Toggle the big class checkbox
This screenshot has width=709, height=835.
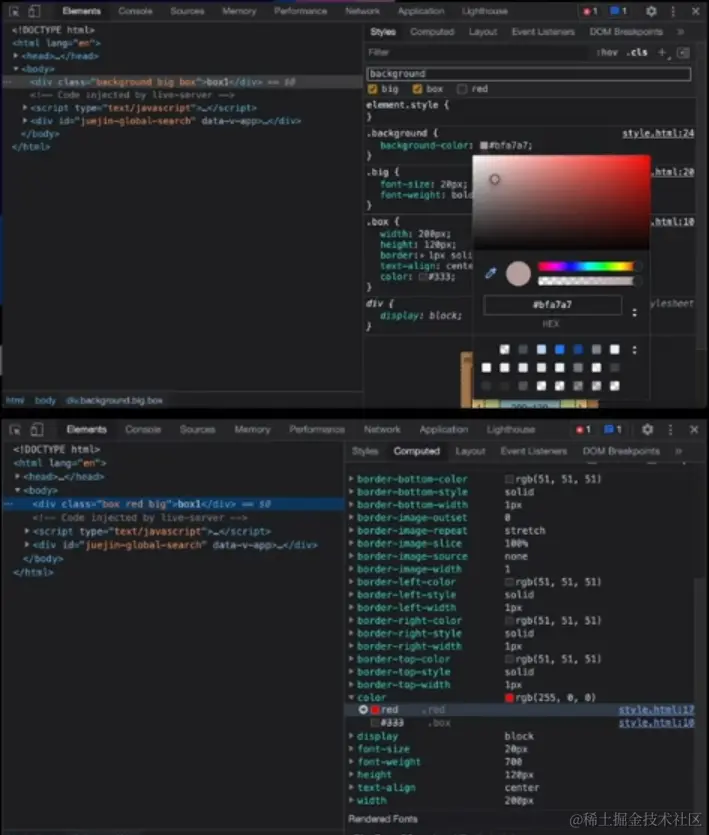coord(373,89)
